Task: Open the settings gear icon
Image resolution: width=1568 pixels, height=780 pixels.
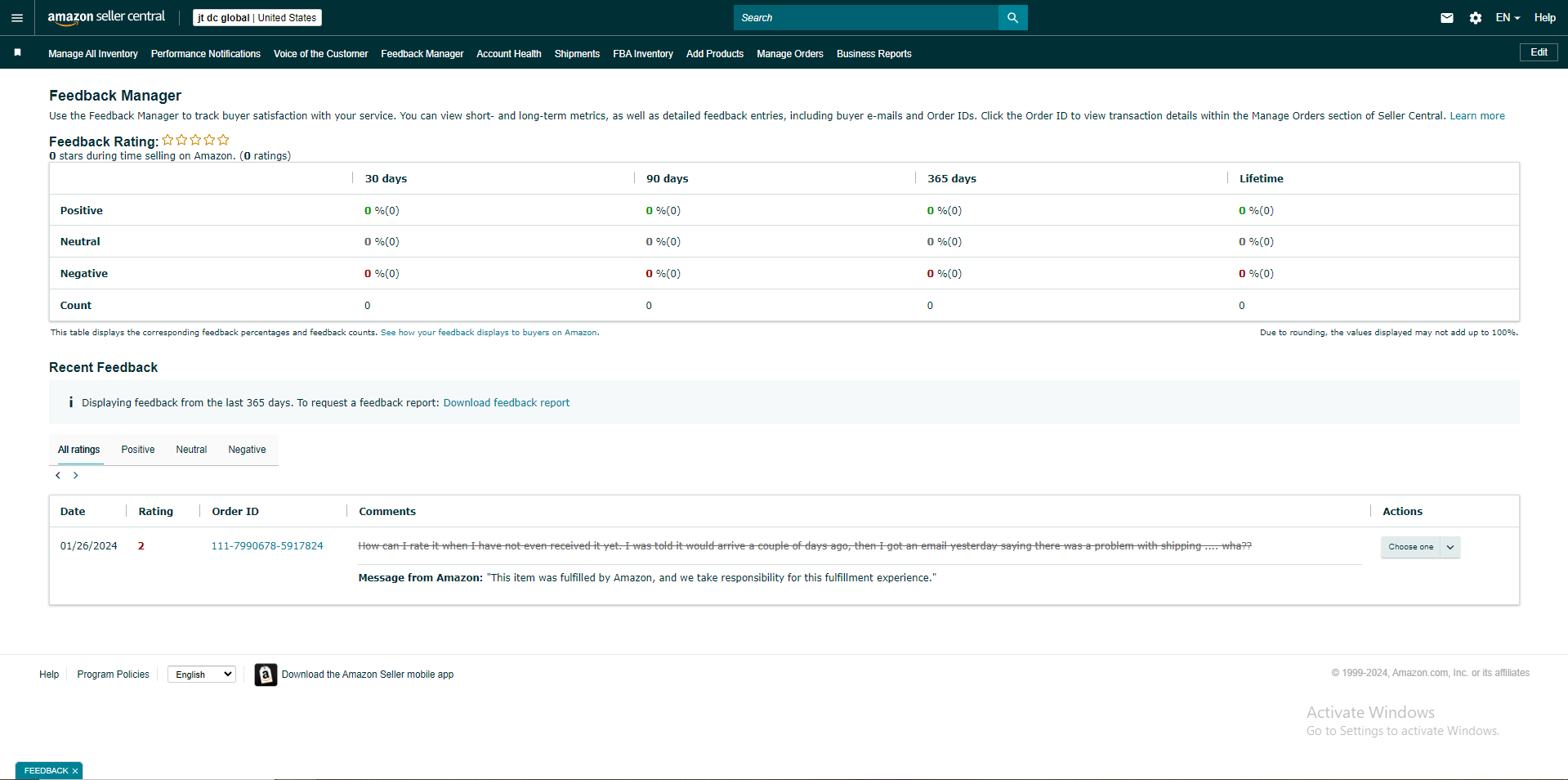Action: pyautogui.click(x=1476, y=18)
